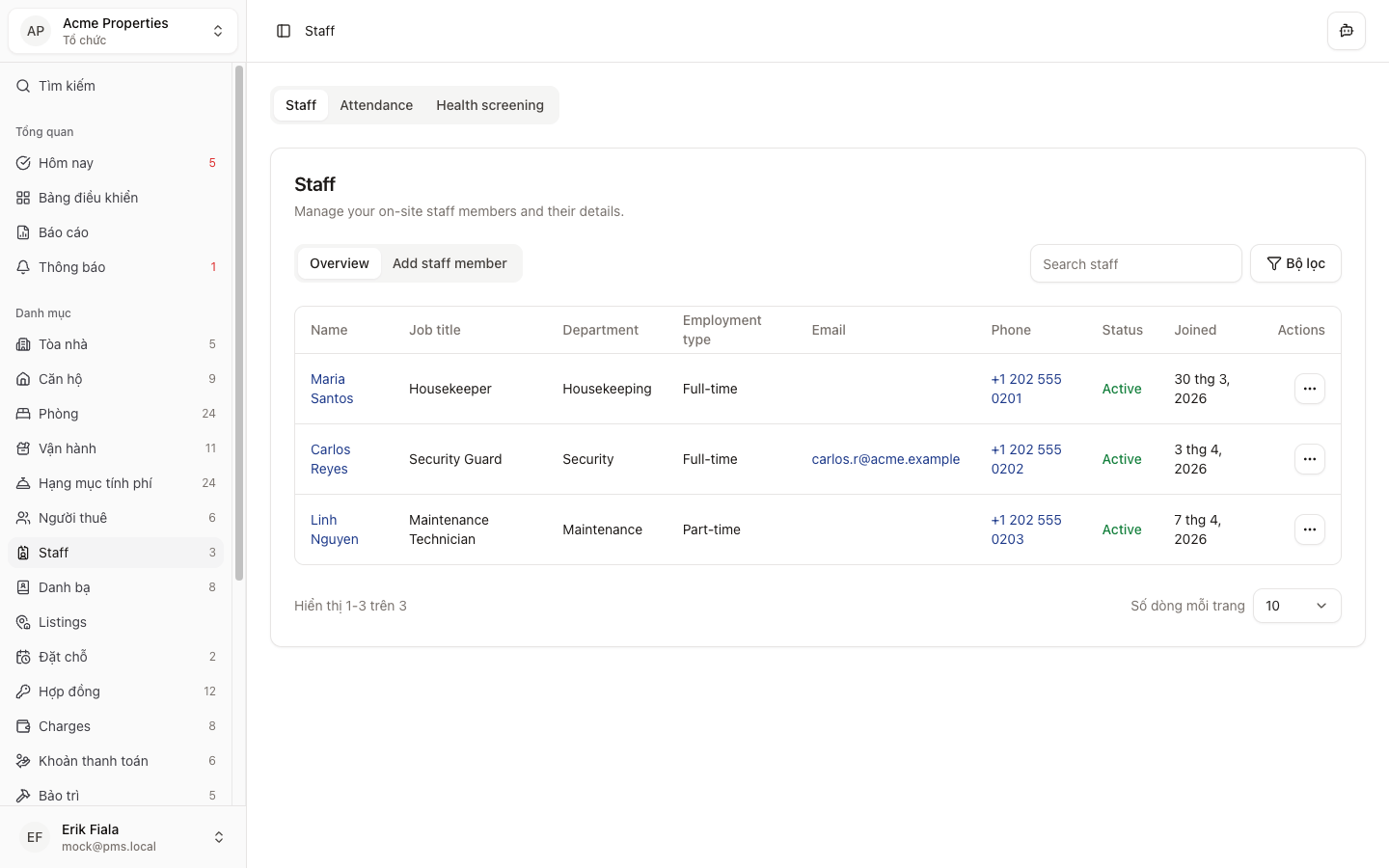Image resolution: width=1389 pixels, height=868 pixels.
Task: Switch to the Attendance tab
Action: pos(376,105)
